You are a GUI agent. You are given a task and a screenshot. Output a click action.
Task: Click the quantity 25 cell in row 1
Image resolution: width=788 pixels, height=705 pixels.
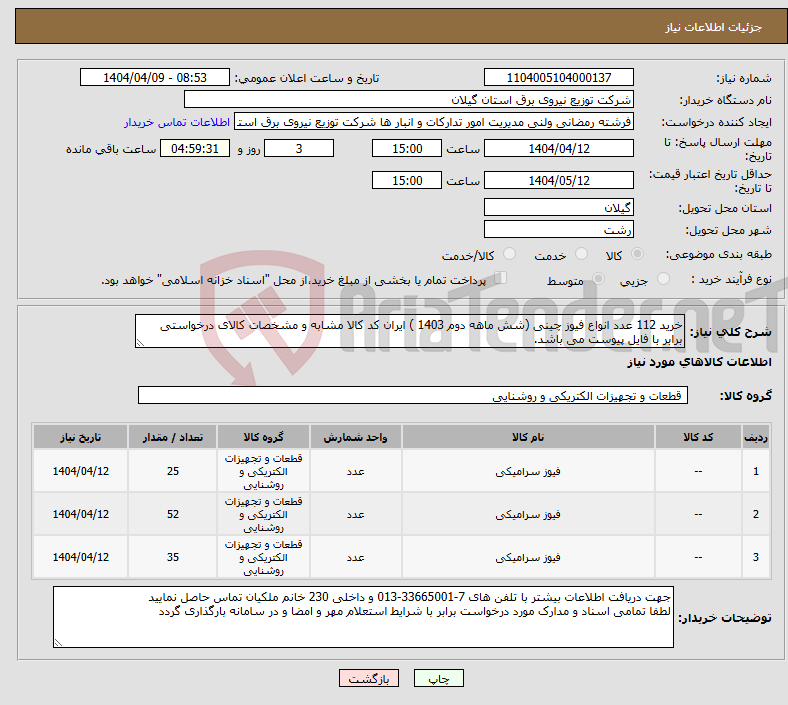click(x=172, y=471)
